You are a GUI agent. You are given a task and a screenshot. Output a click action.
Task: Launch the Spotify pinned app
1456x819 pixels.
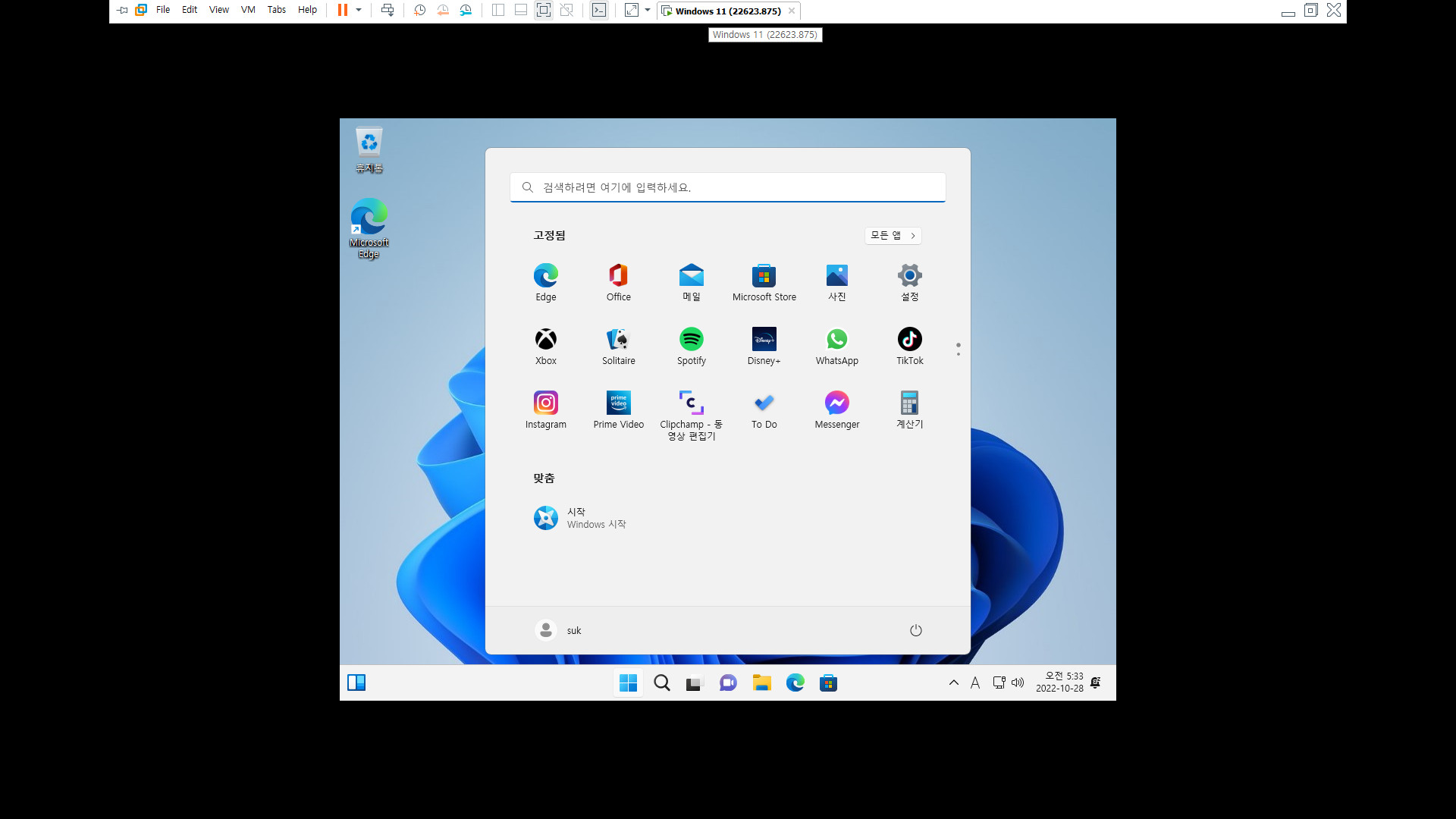point(692,347)
